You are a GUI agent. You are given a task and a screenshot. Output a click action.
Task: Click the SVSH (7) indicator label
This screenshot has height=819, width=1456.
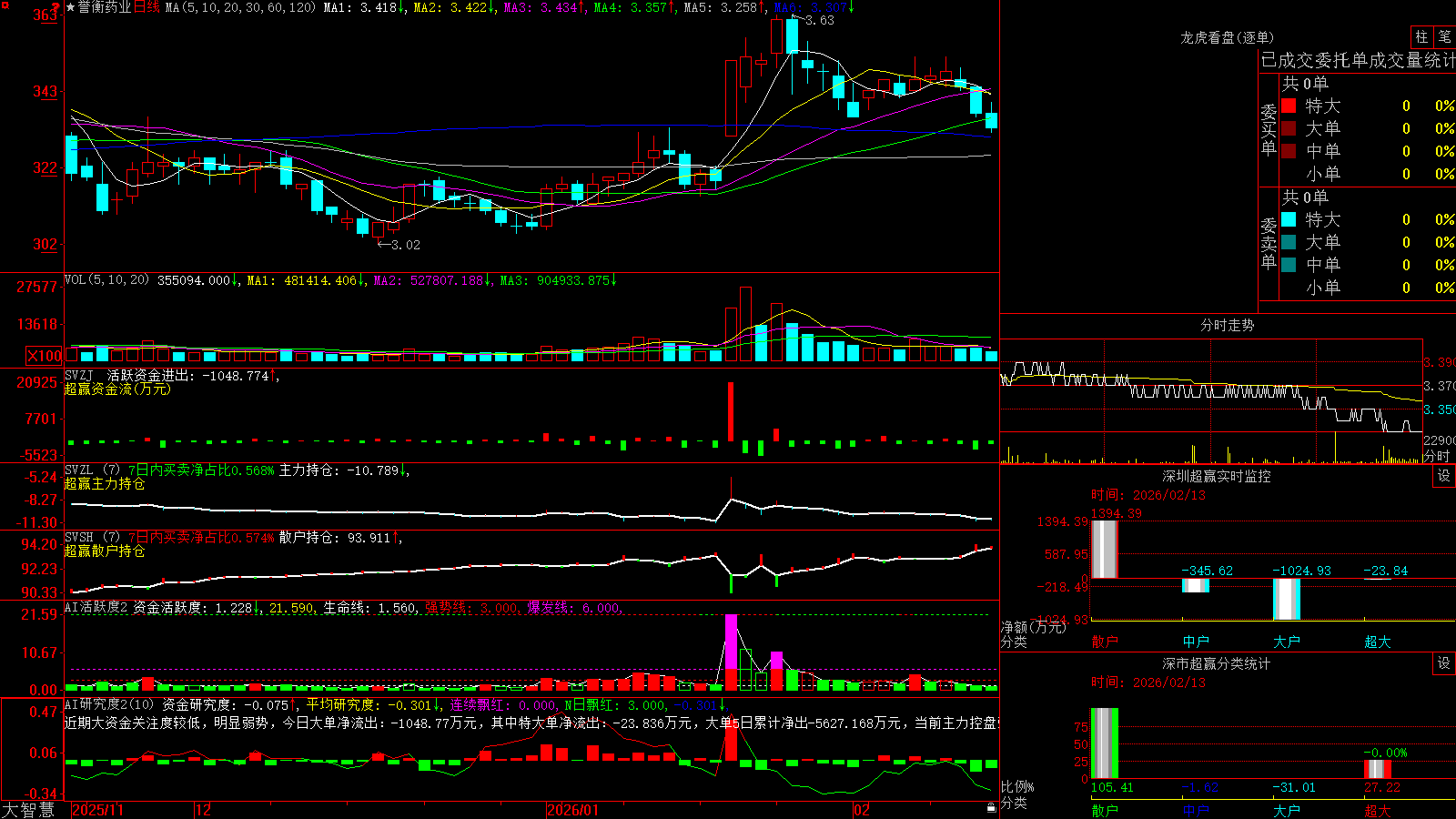[92, 538]
